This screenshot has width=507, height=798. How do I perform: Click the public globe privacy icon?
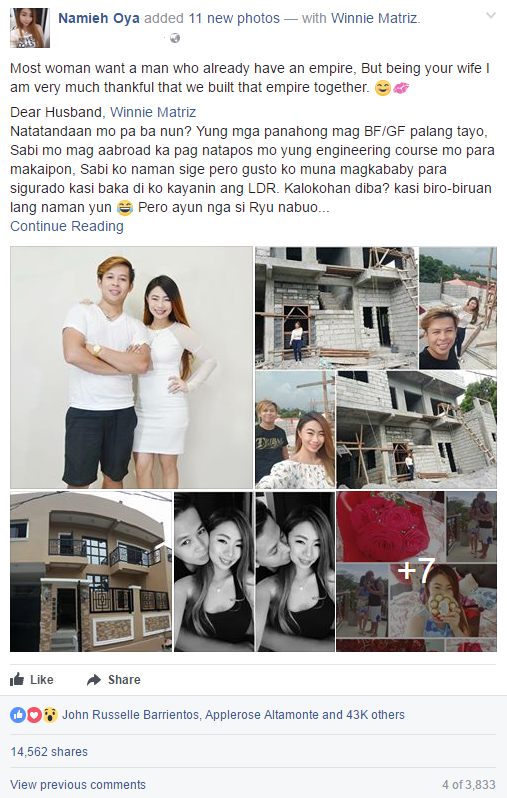click(x=175, y=38)
